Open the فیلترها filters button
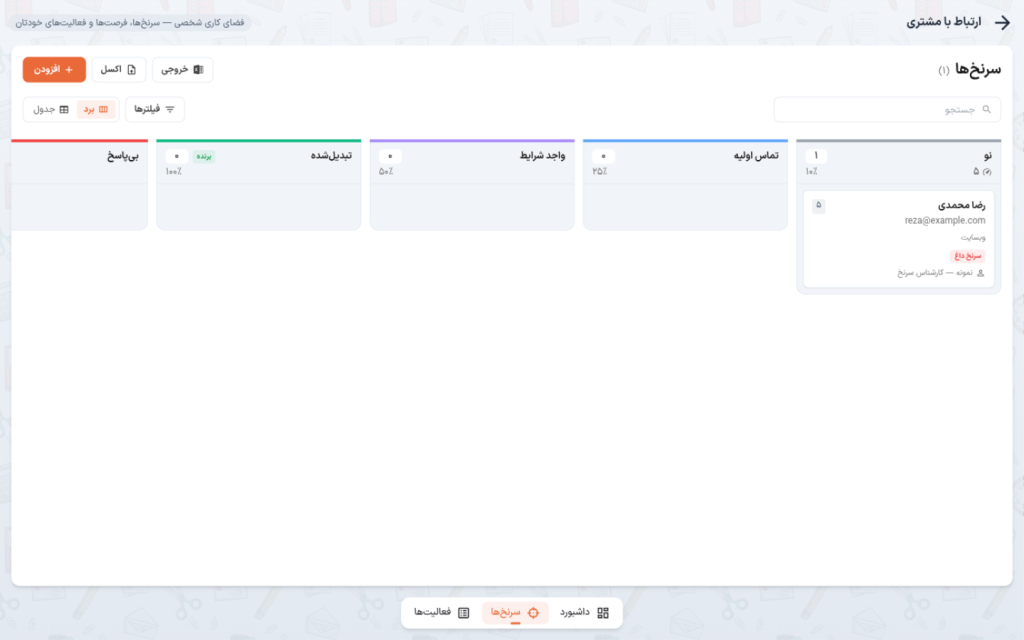 click(155, 109)
